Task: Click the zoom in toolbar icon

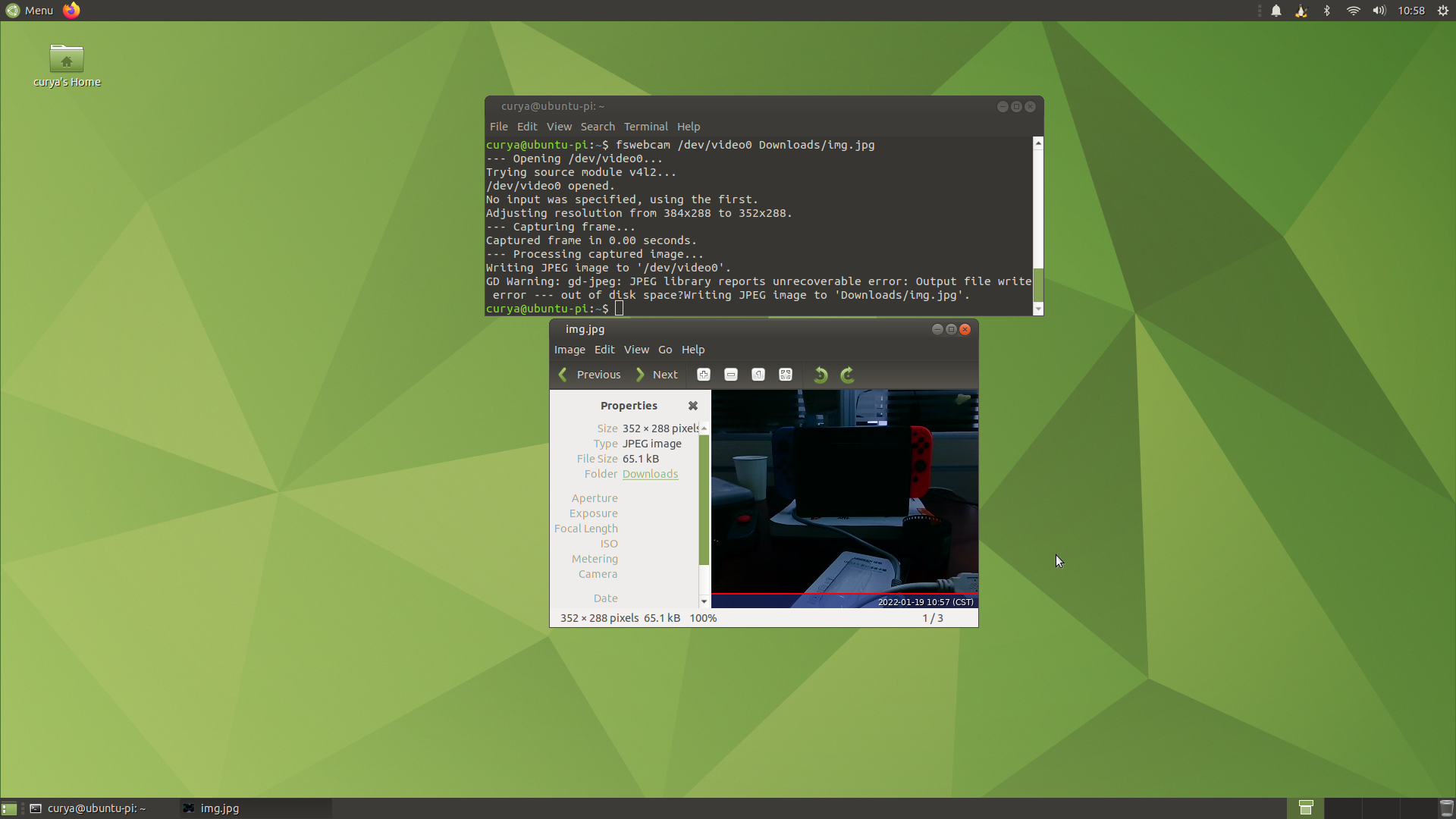Action: pos(704,375)
